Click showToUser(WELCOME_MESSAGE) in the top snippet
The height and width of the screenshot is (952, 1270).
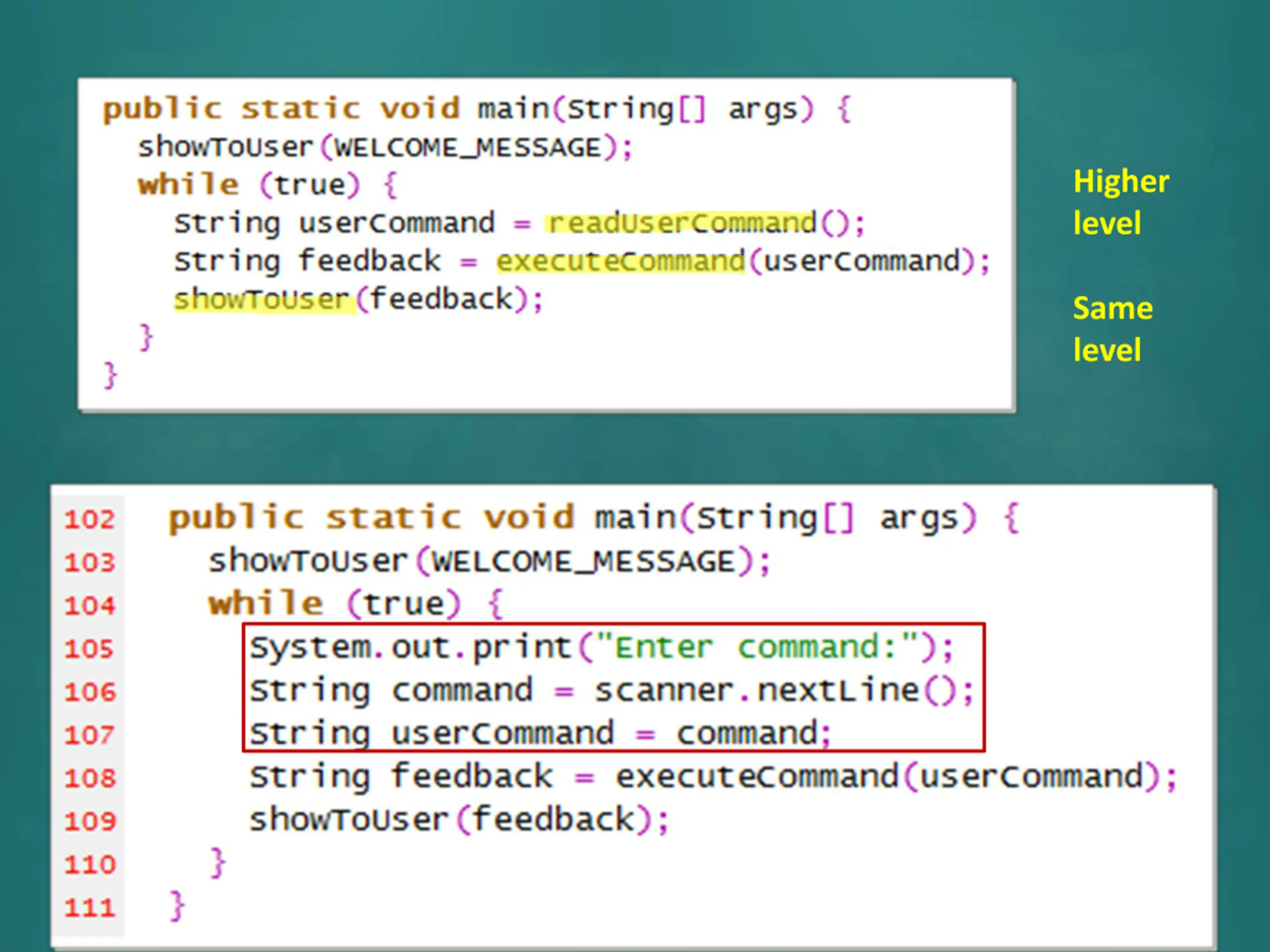(x=384, y=147)
